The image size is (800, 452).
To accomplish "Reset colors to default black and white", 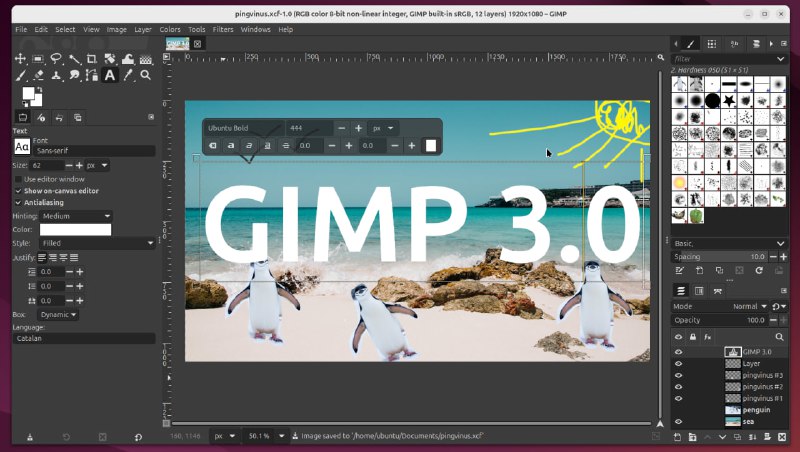I will coord(25,104).
